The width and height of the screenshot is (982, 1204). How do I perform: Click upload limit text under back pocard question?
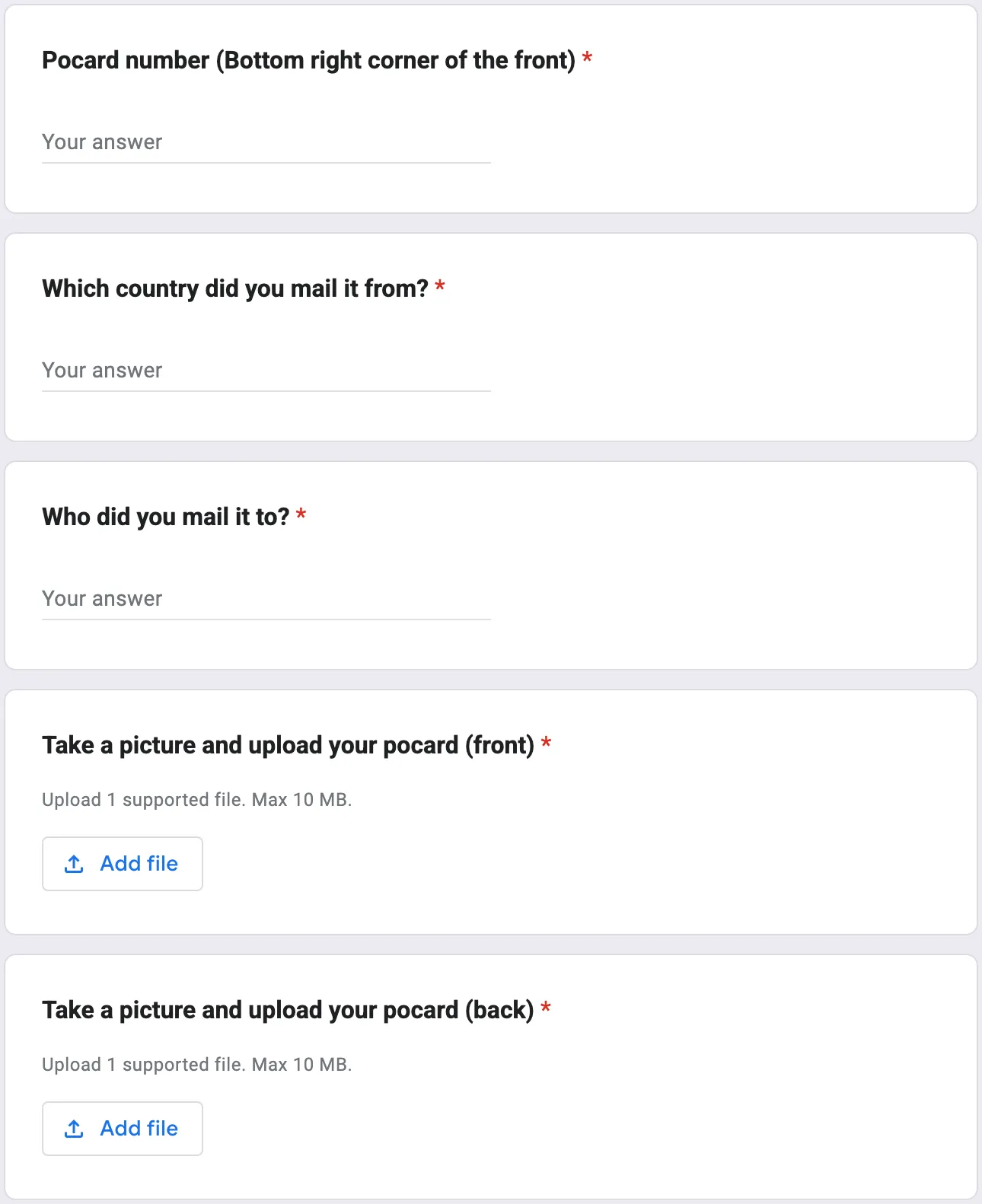click(x=197, y=1065)
